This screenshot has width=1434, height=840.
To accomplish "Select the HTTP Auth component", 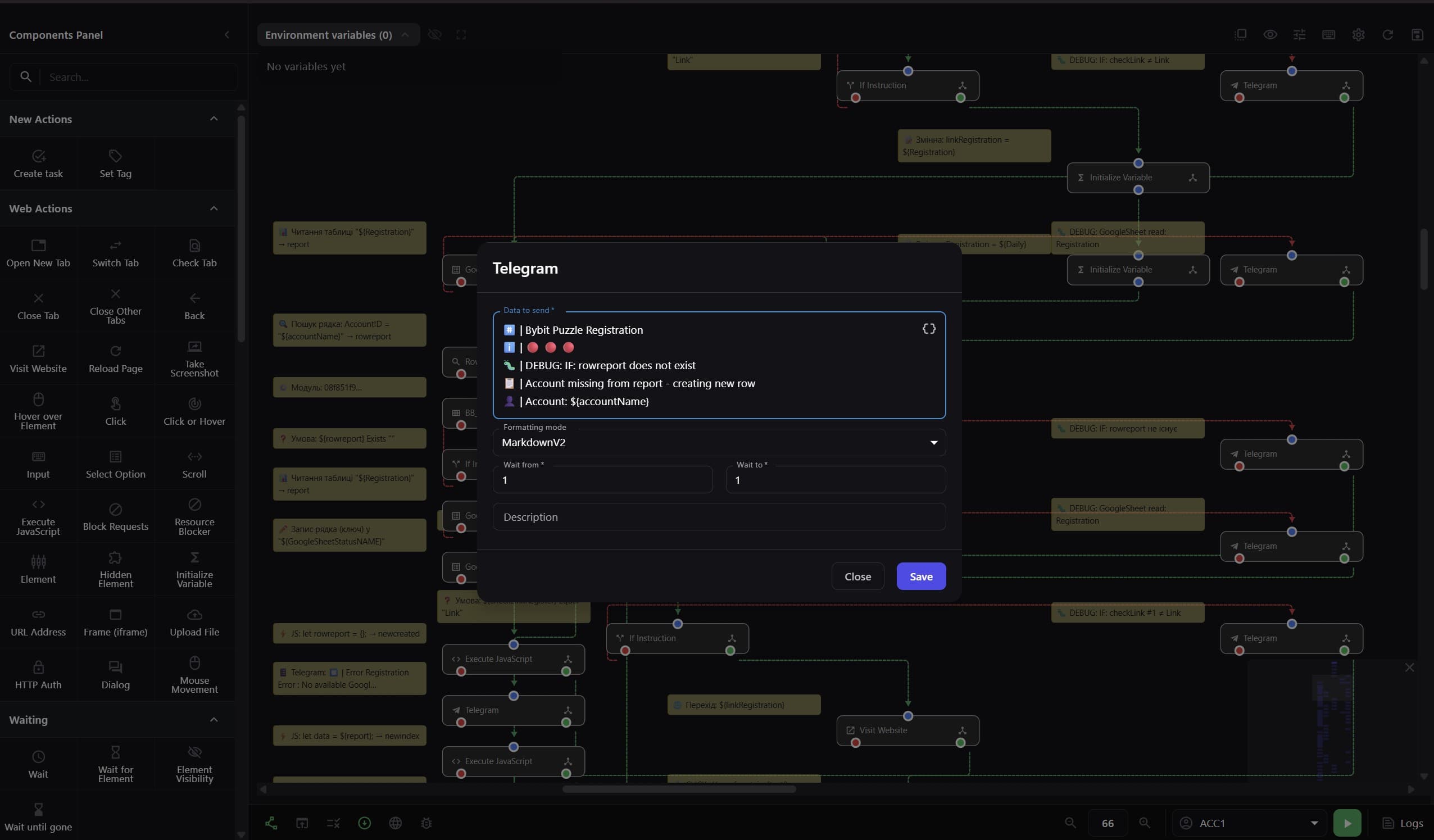I will pyautogui.click(x=38, y=675).
